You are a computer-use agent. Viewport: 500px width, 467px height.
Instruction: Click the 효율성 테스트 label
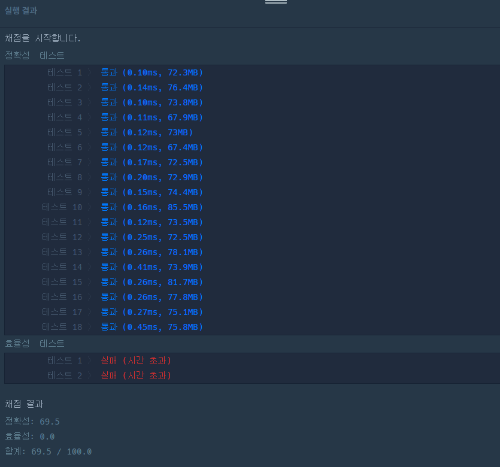pos(34,343)
